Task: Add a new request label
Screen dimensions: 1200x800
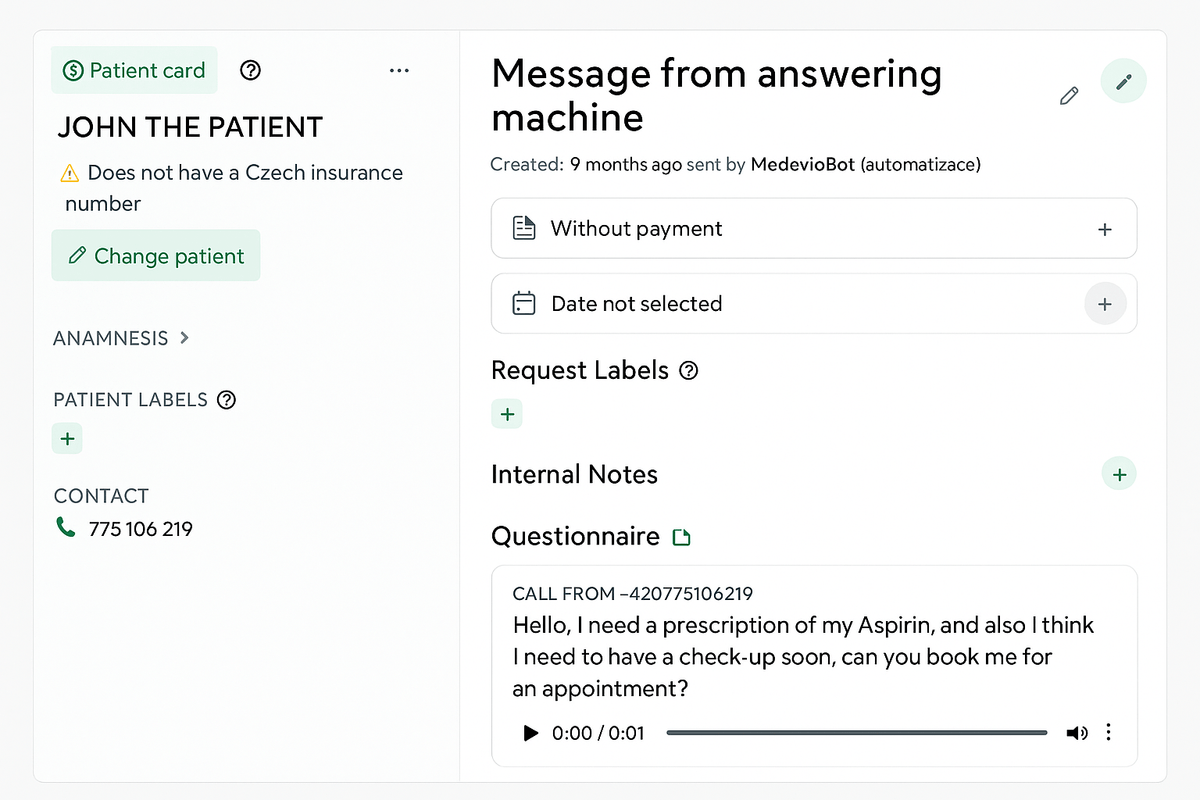Action: 507,414
